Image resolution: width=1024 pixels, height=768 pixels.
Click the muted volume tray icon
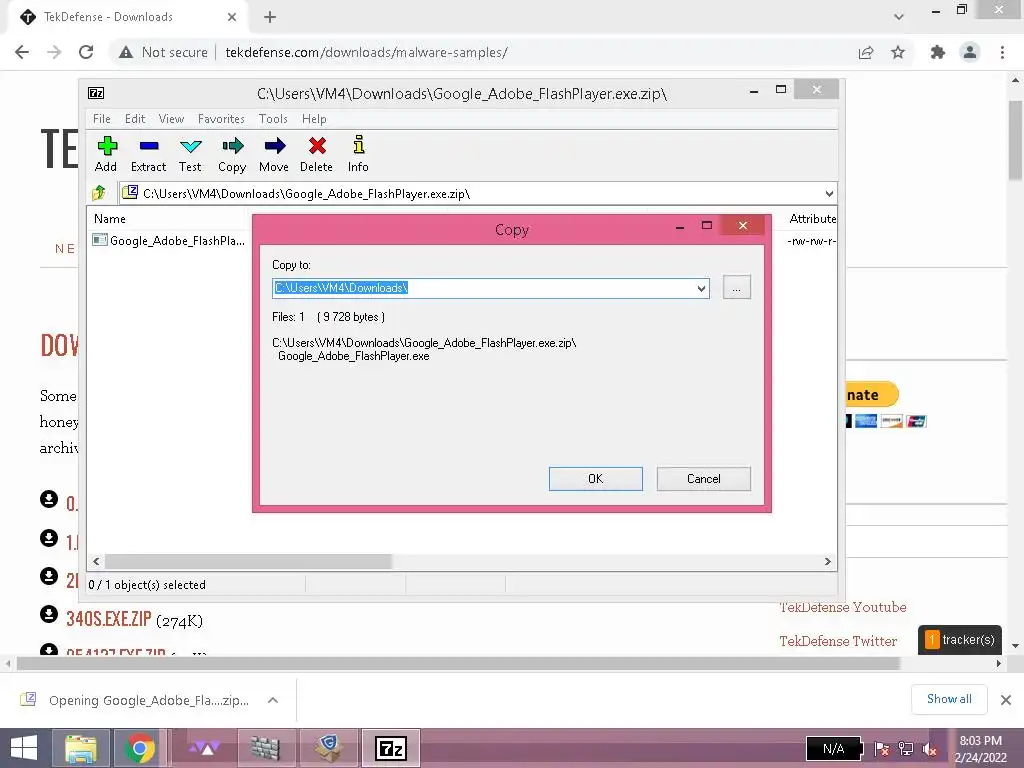click(929, 749)
